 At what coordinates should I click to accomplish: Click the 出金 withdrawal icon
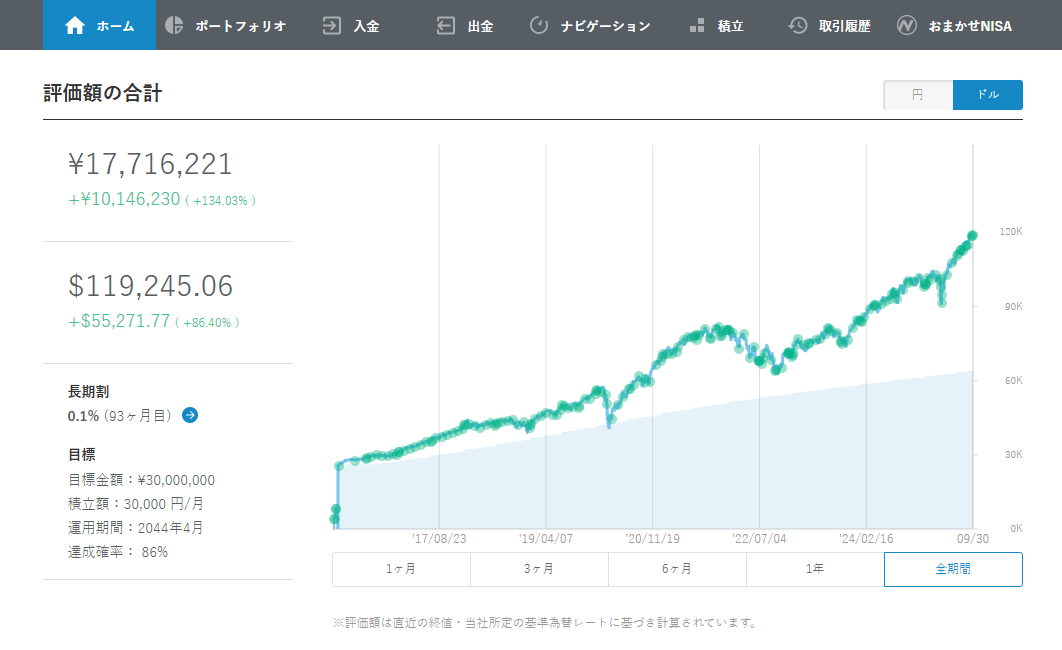coord(446,25)
